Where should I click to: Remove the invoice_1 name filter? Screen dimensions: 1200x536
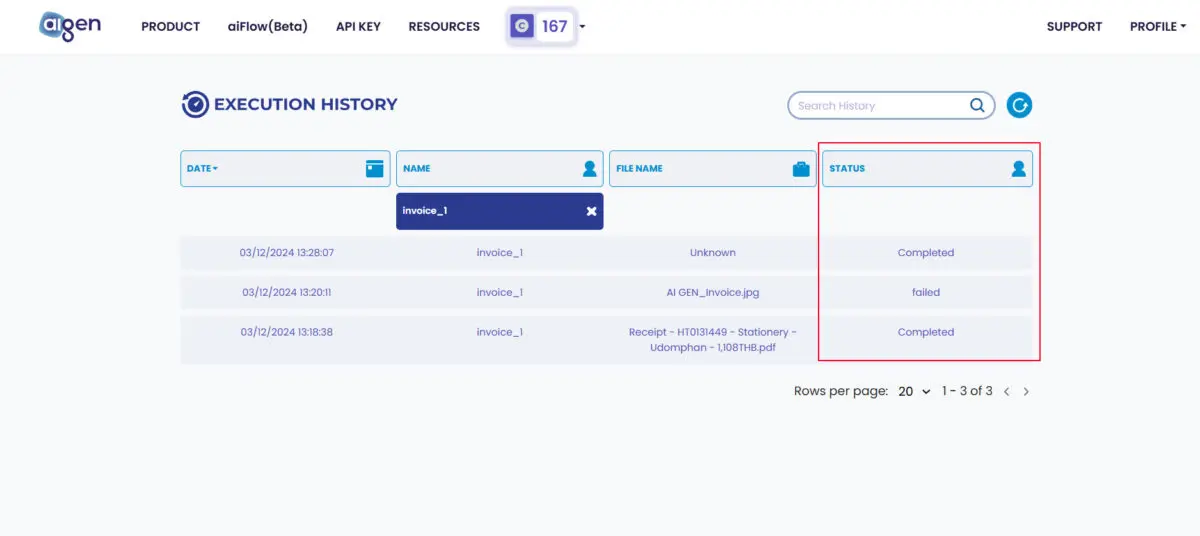click(x=591, y=211)
